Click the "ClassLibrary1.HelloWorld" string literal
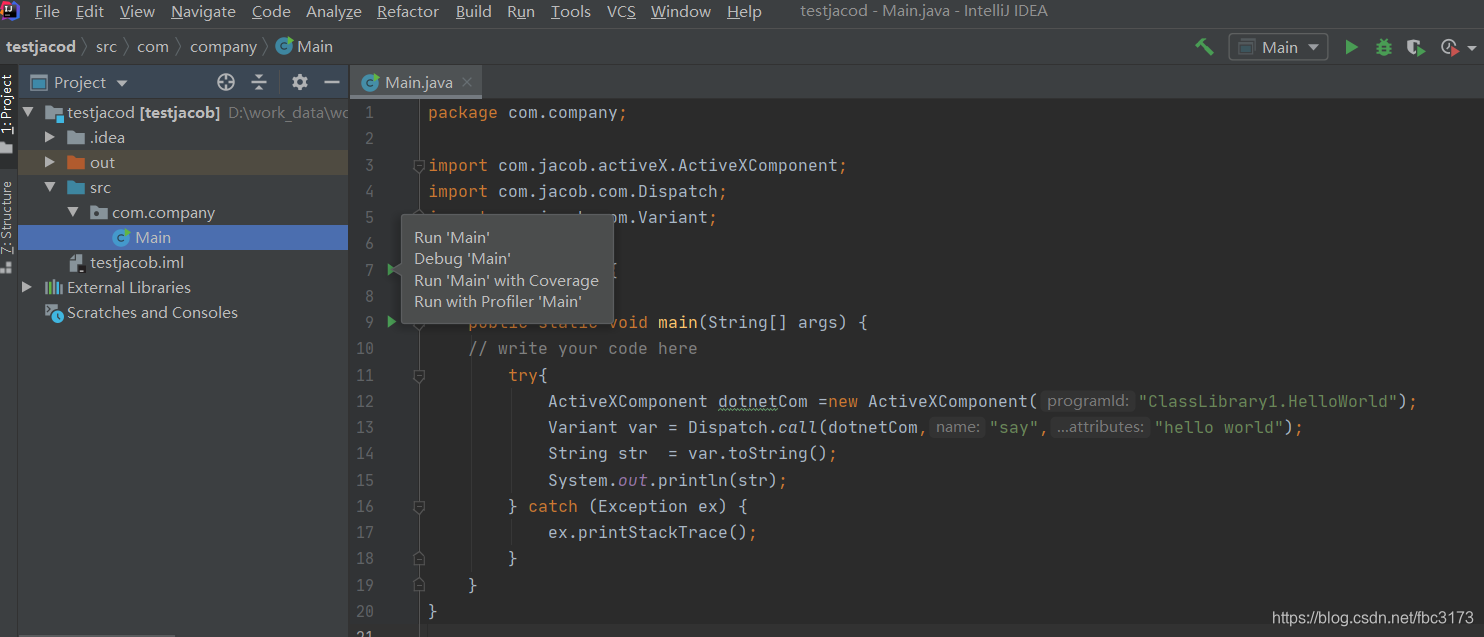Image resolution: width=1484 pixels, height=637 pixels. [1268, 401]
